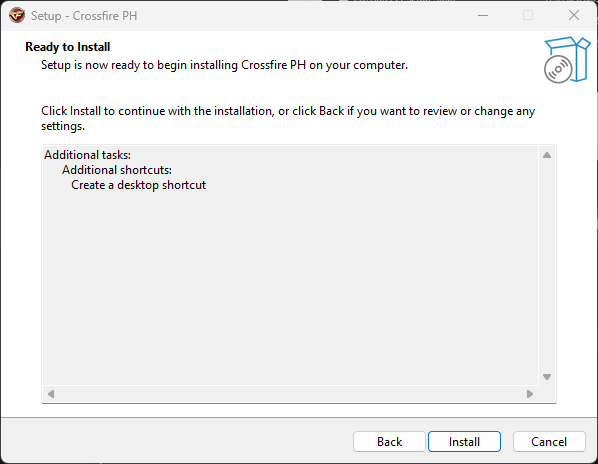Click the 'Additional tasks:' line
The height and width of the screenshot is (464, 598).
click(x=87, y=155)
